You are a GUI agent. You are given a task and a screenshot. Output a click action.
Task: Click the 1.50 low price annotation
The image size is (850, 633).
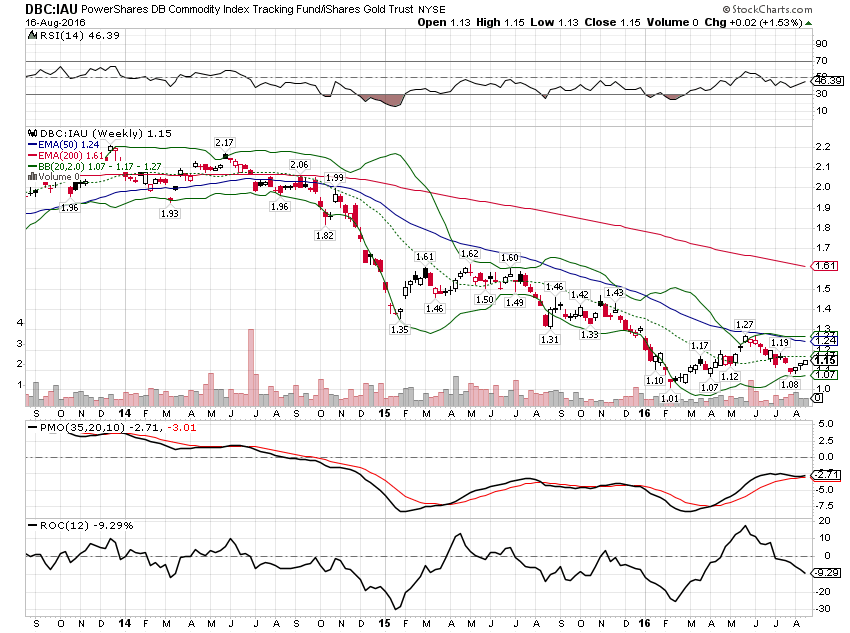(485, 300)
